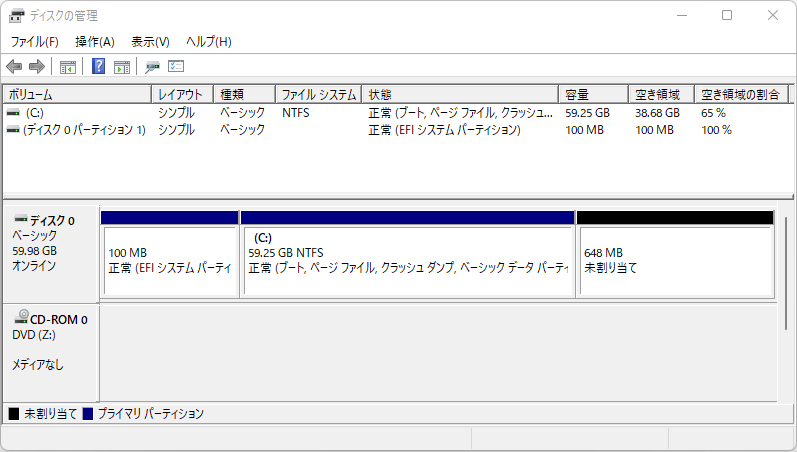Click 正常 (EFI システム パーティション) status cell
The image size is (797, 452).
click(x=444, y=130)
